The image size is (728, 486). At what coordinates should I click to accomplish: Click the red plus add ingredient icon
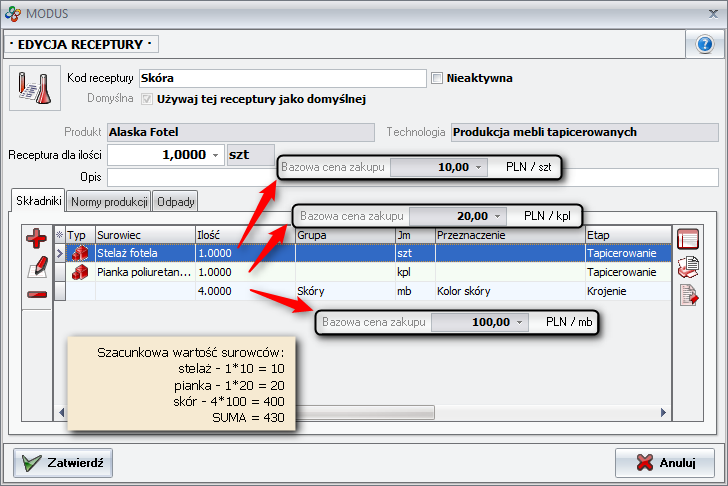coord(37,238)
